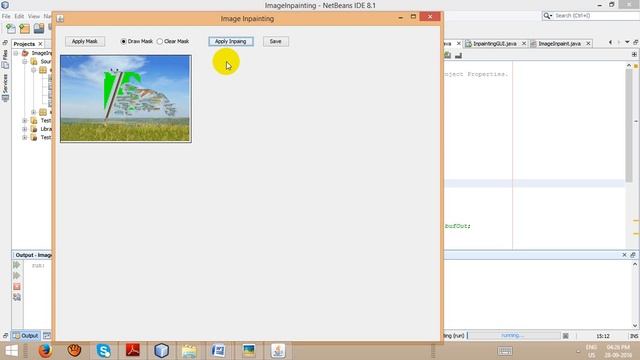Open the photo viewer taskbar icon

[248, 351]
